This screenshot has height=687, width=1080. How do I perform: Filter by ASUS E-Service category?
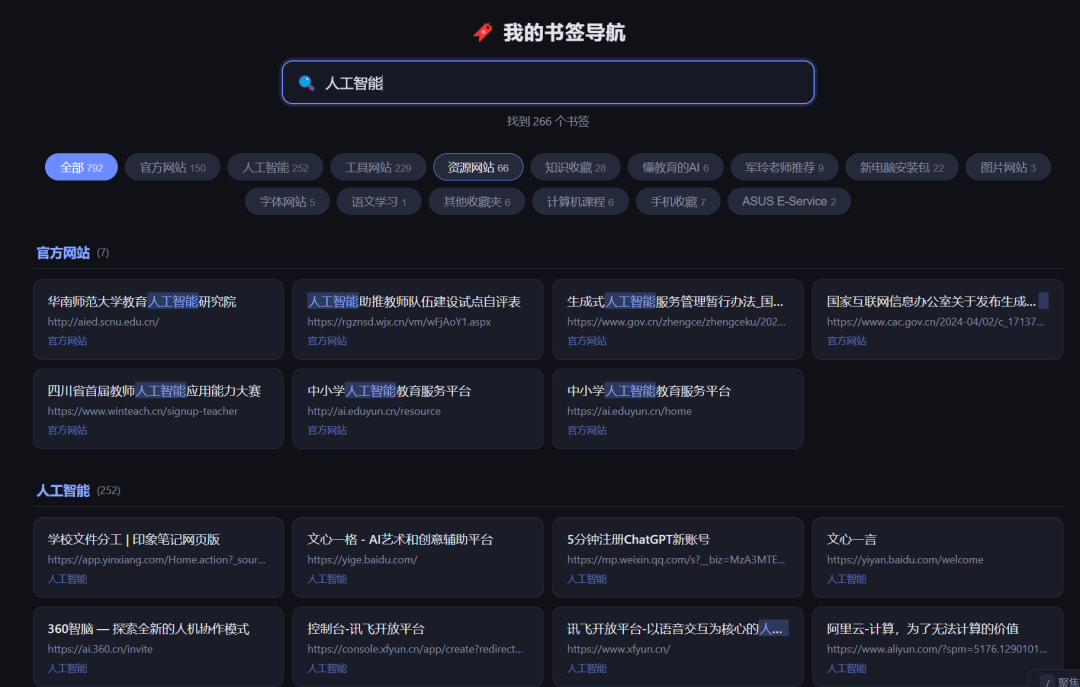pyautogui.click(x=789, y=201)
